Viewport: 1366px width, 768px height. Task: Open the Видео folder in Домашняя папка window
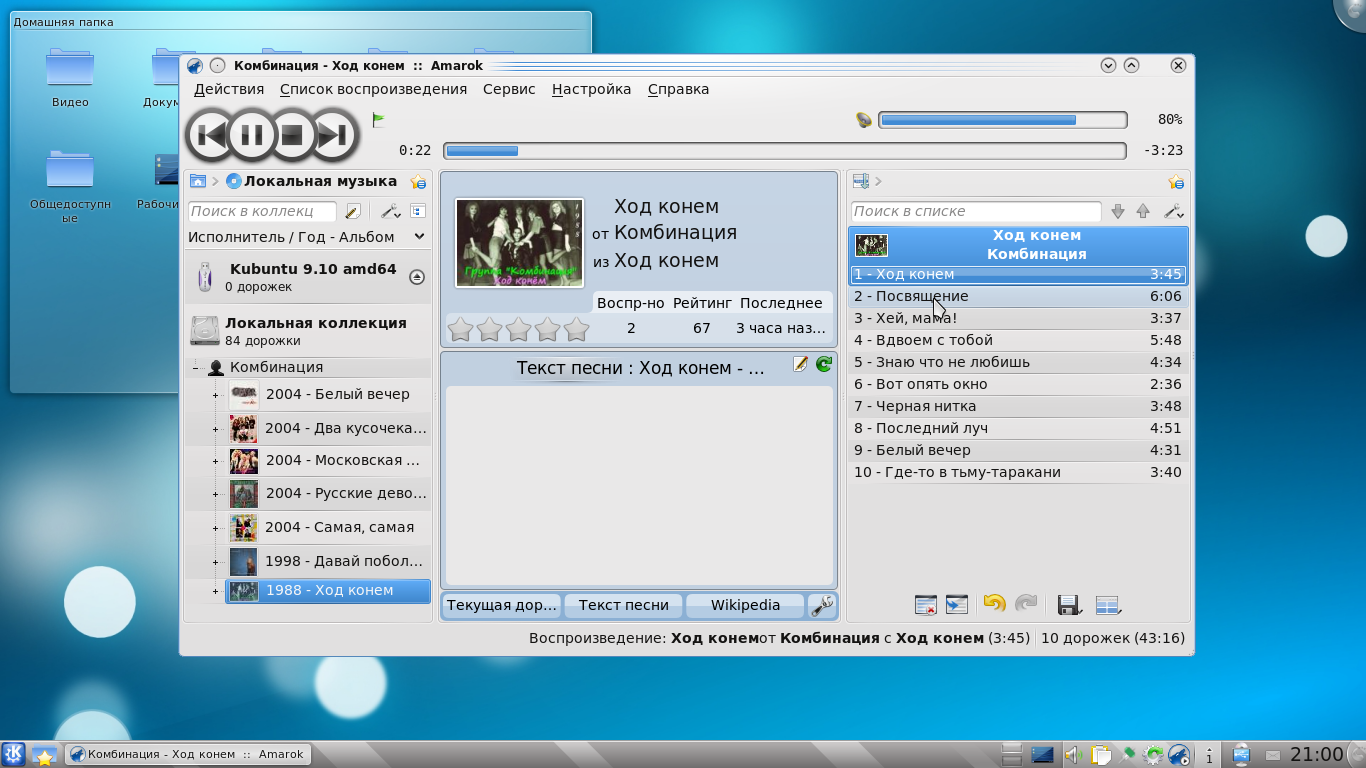70,77
